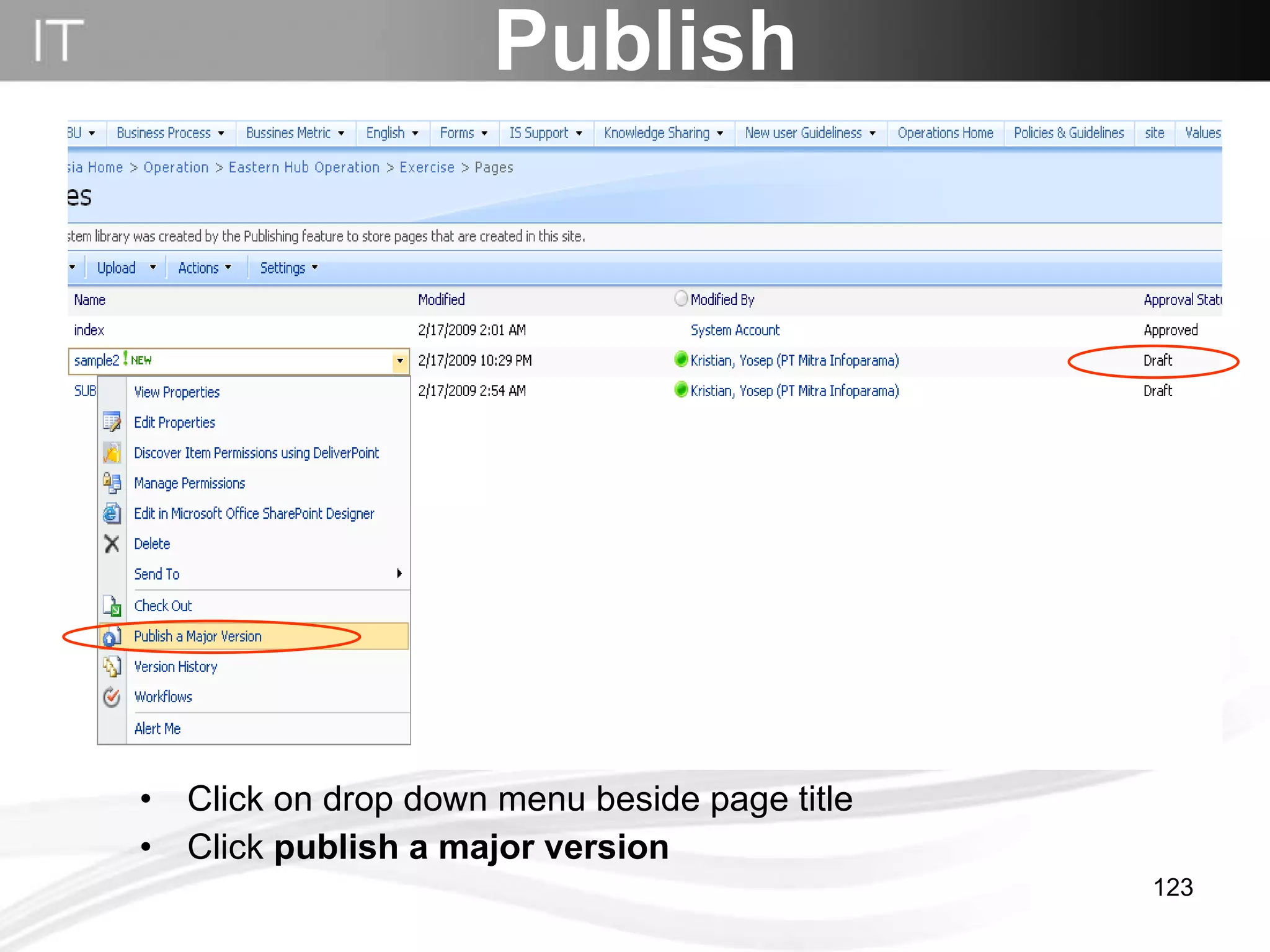
Task: Sort by Approval Status column header
Action: [x=1183, y=300]
